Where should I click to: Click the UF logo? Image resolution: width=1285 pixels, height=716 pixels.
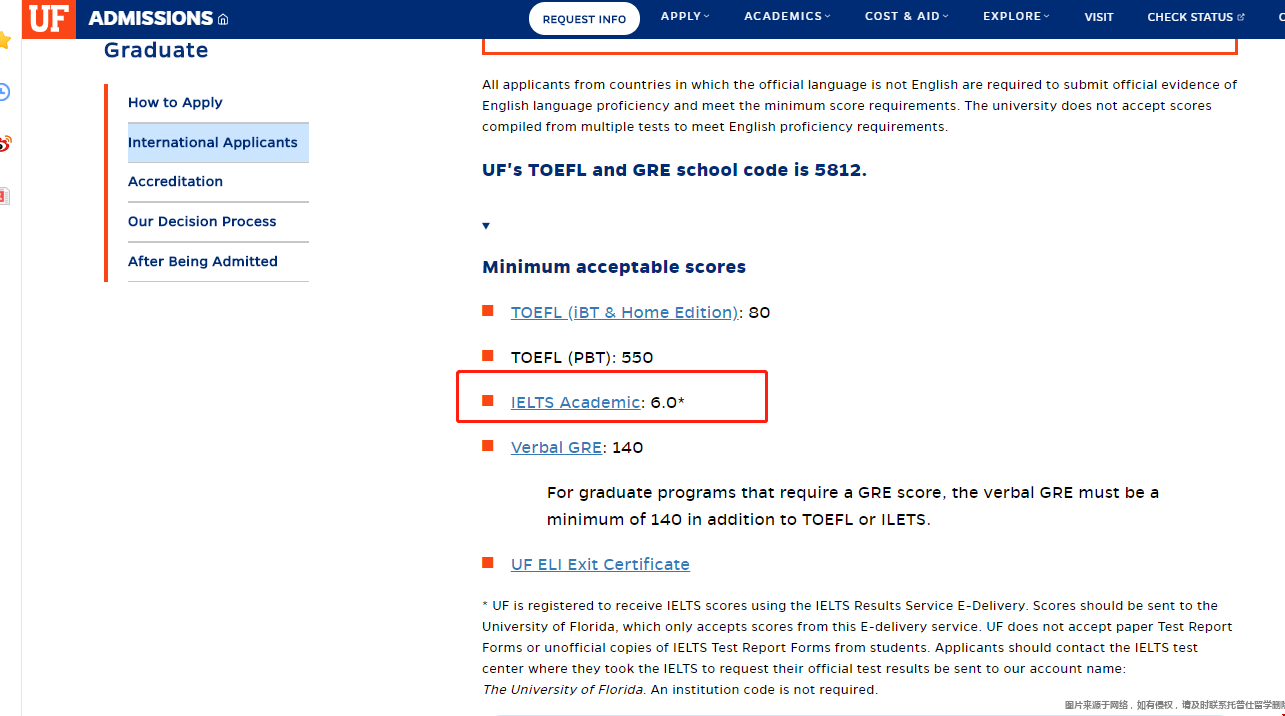coord(48,18)
